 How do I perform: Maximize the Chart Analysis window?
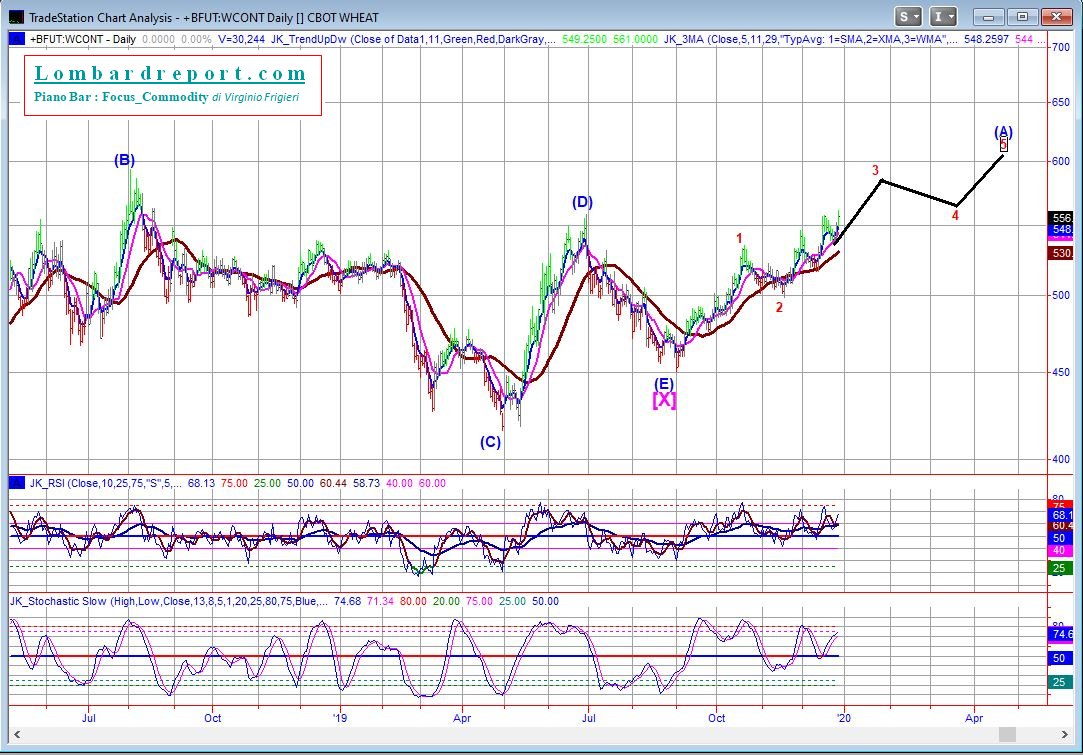pos(1022,17)
